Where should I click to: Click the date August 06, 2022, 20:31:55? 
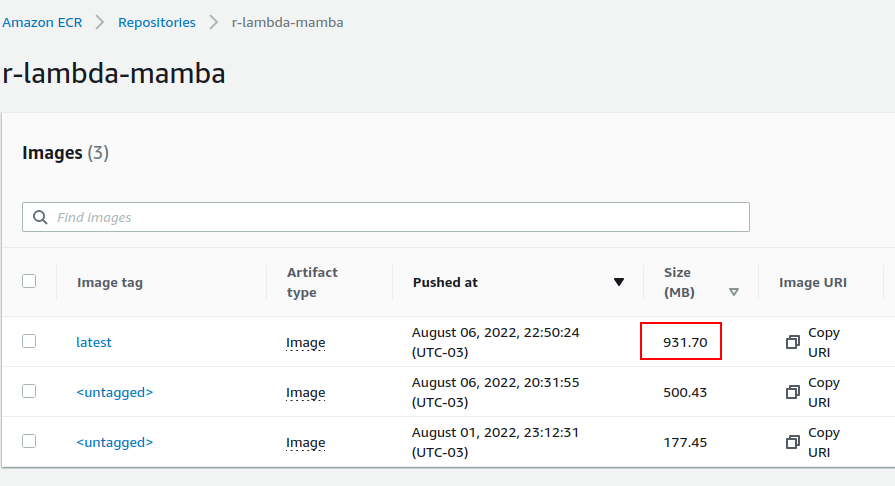tap(495, 392)
